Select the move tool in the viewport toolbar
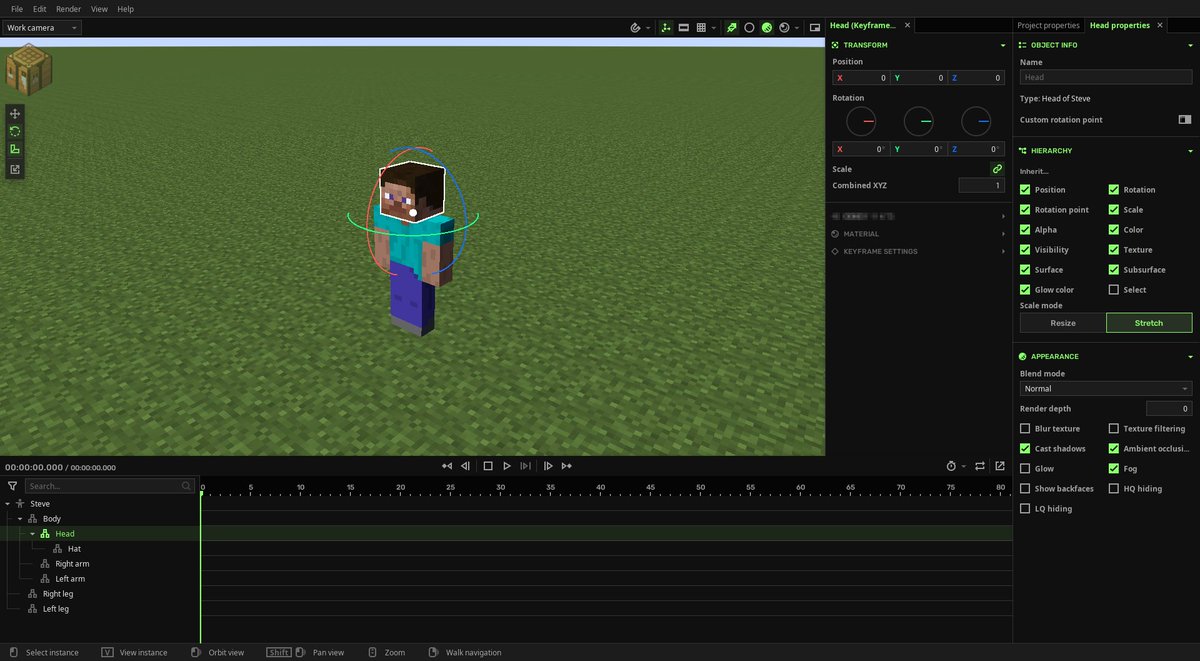Screen dimensions: 1200x661 (15, 113)
